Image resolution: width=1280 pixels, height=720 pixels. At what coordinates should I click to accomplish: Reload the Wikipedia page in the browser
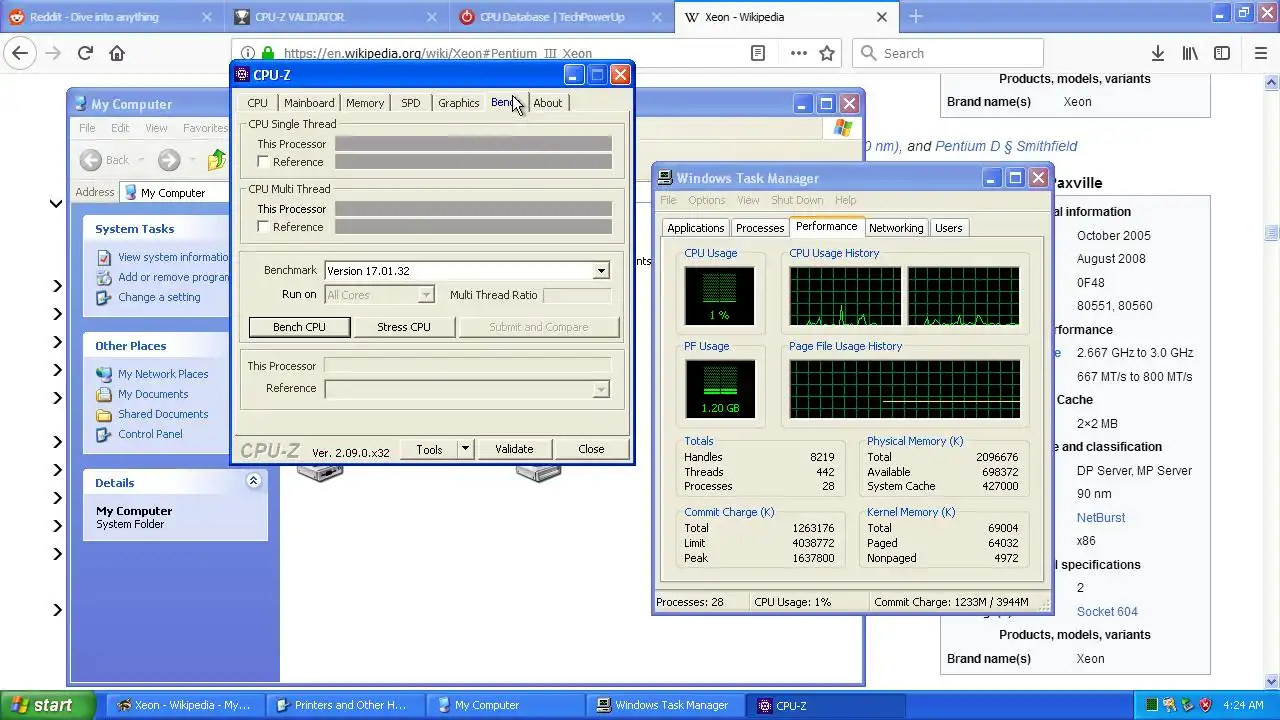85,53
